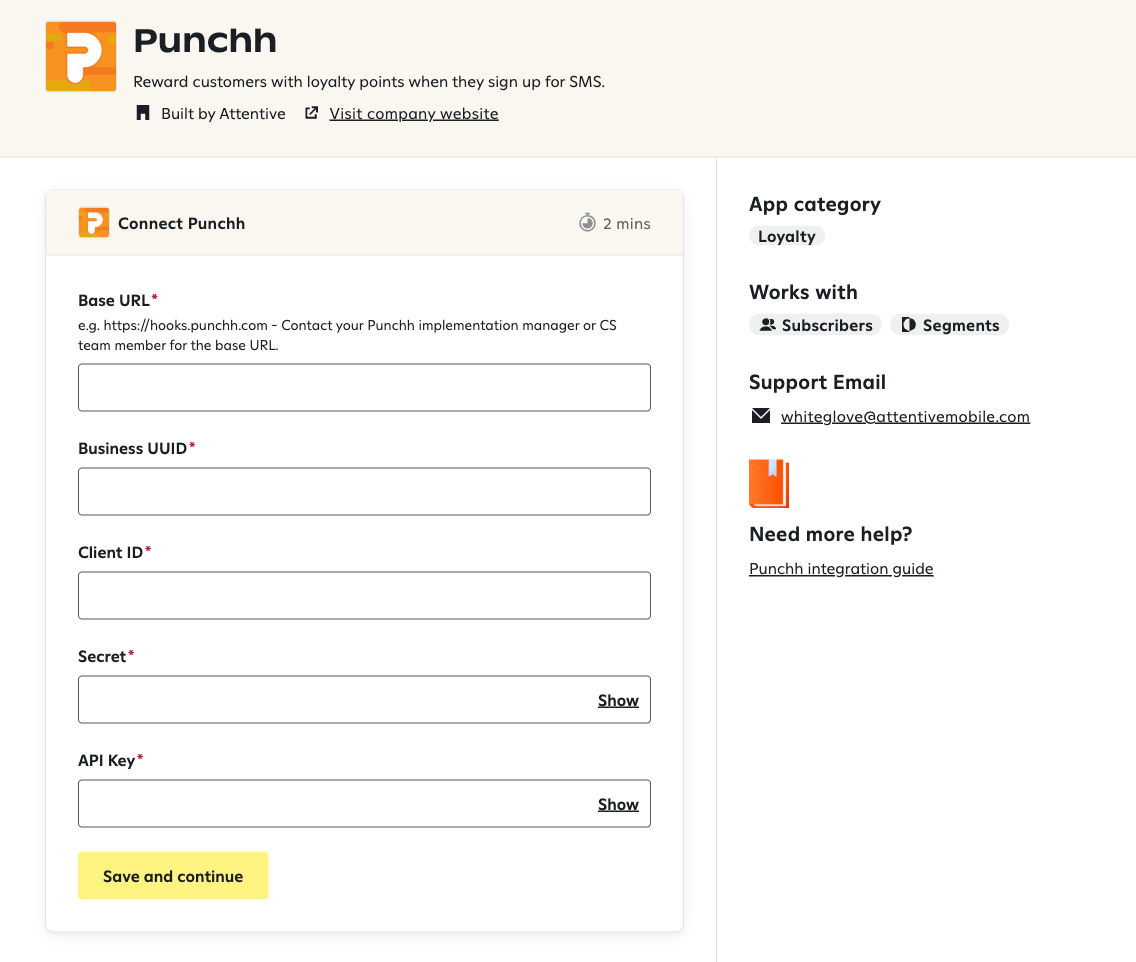
Task: Click the API Key label
Action: point(106,761)
